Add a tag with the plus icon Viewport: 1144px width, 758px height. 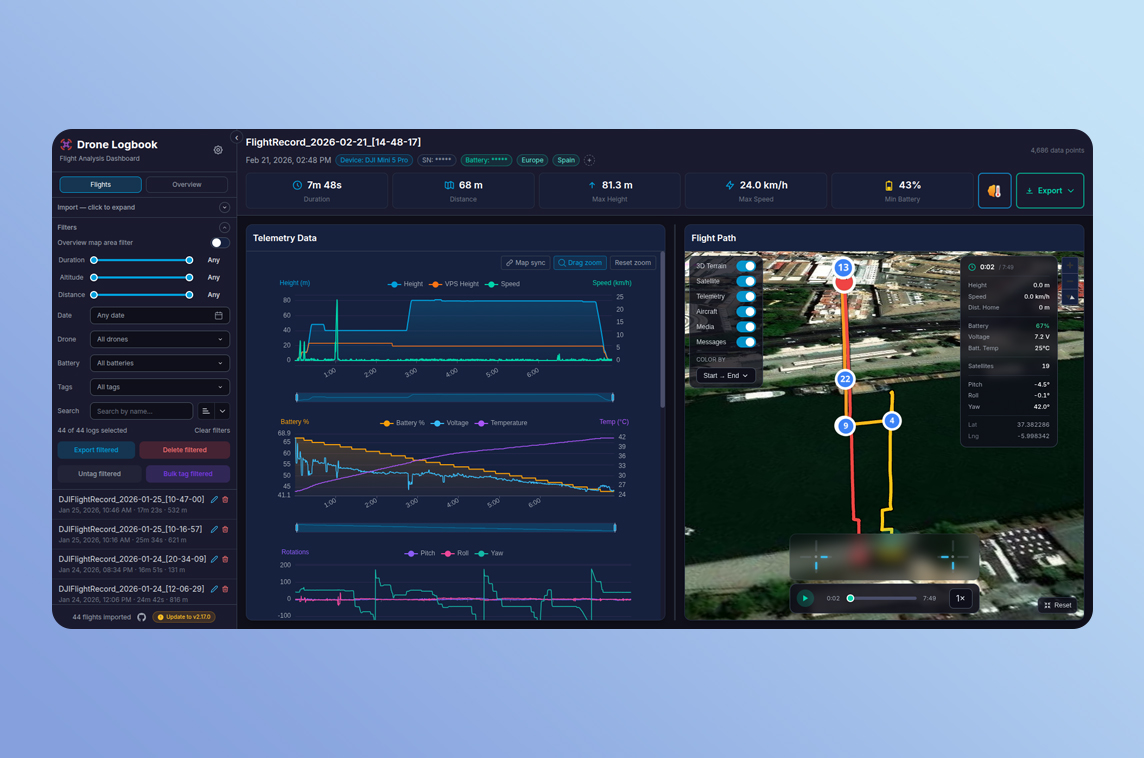589,160
